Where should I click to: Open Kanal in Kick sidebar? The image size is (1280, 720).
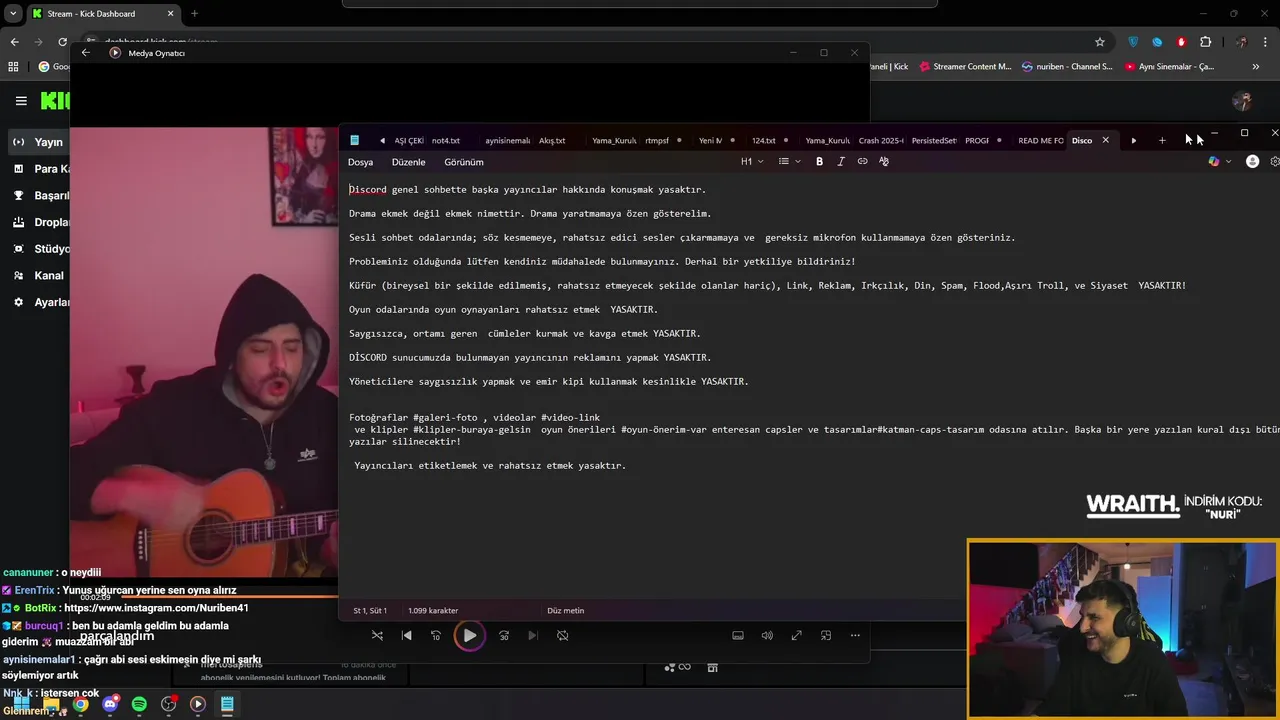click(40, 275)
